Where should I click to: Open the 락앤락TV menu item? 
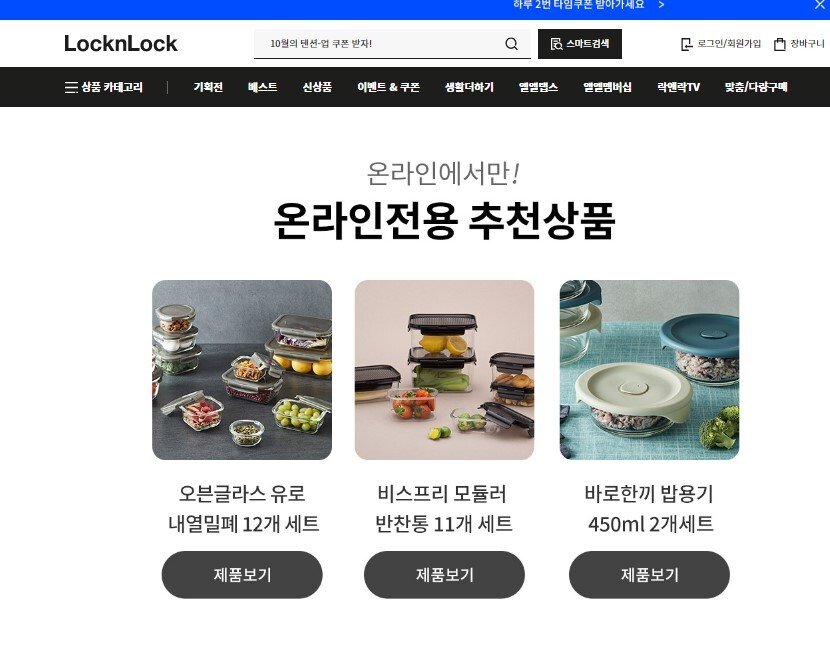click(x=679, y=87)
